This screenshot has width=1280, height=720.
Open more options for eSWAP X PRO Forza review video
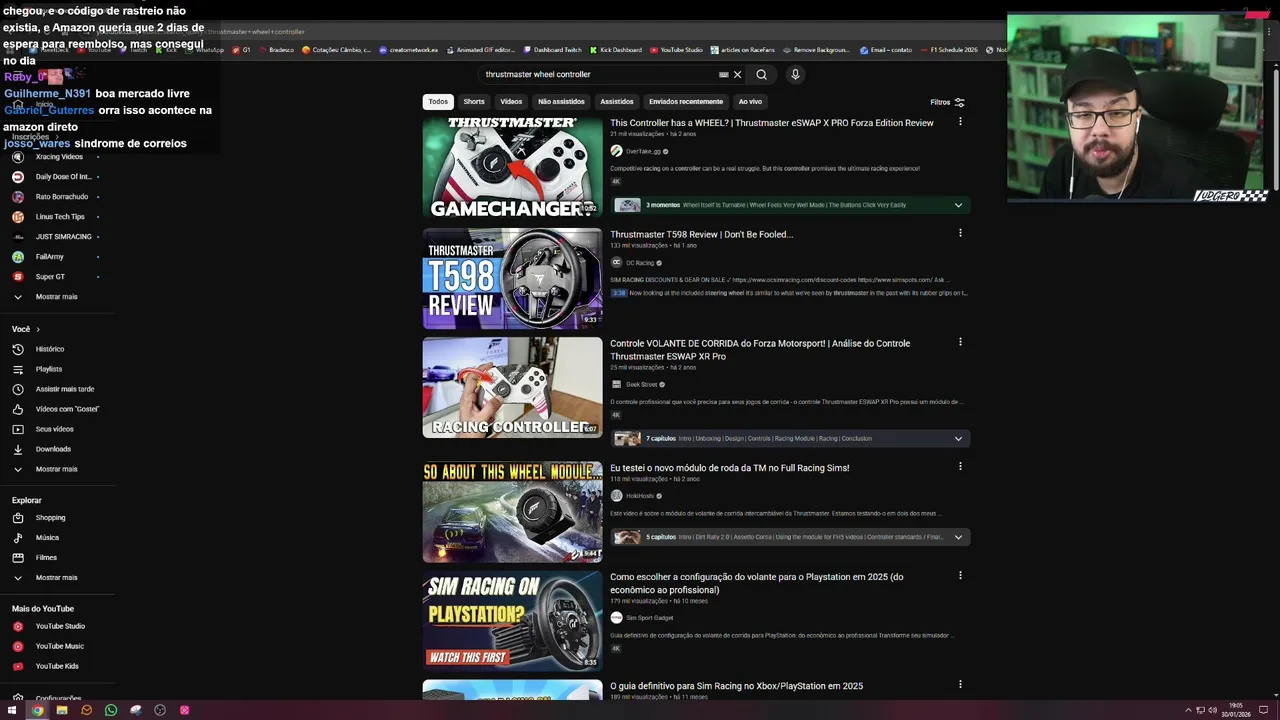click(x=960, y=122)
